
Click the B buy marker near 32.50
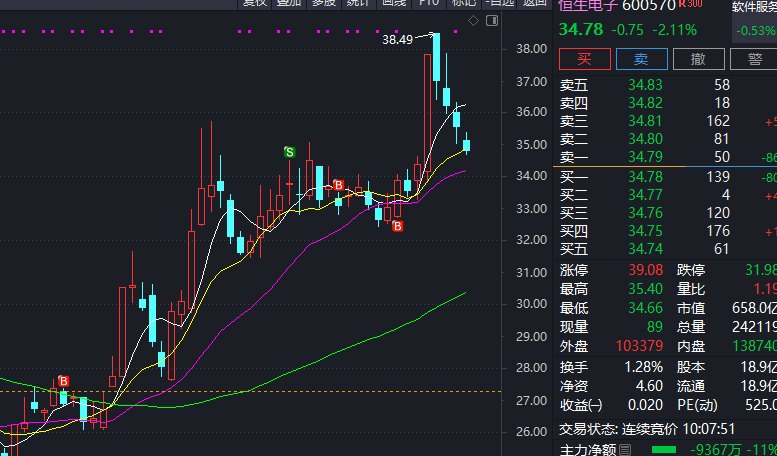[397, 227]
